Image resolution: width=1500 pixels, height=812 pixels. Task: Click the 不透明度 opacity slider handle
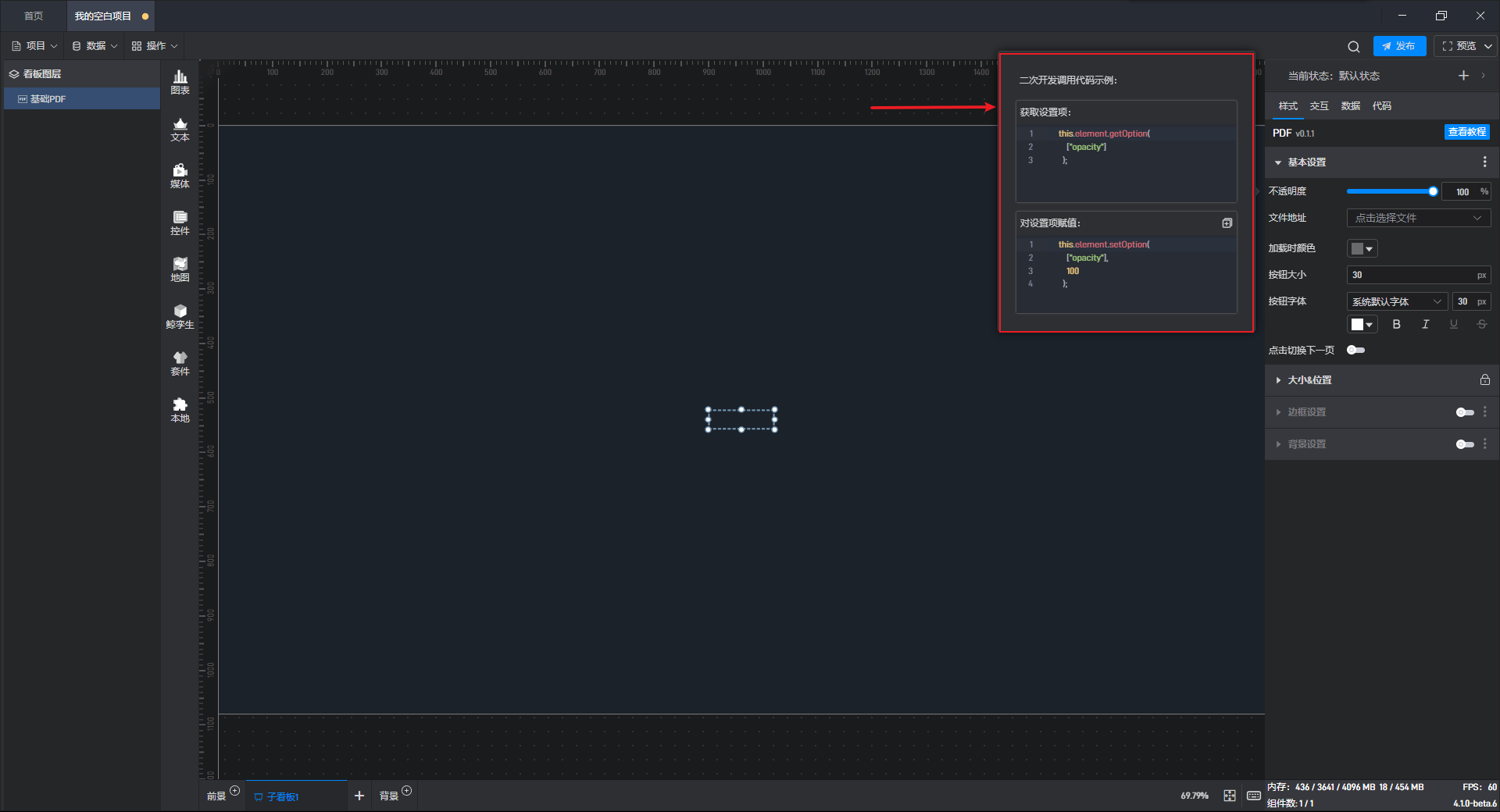(1433, 191)
